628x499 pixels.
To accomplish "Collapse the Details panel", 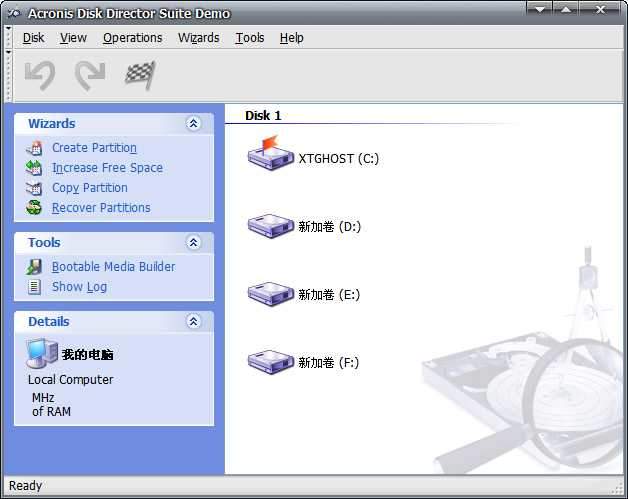I will 194,321.
